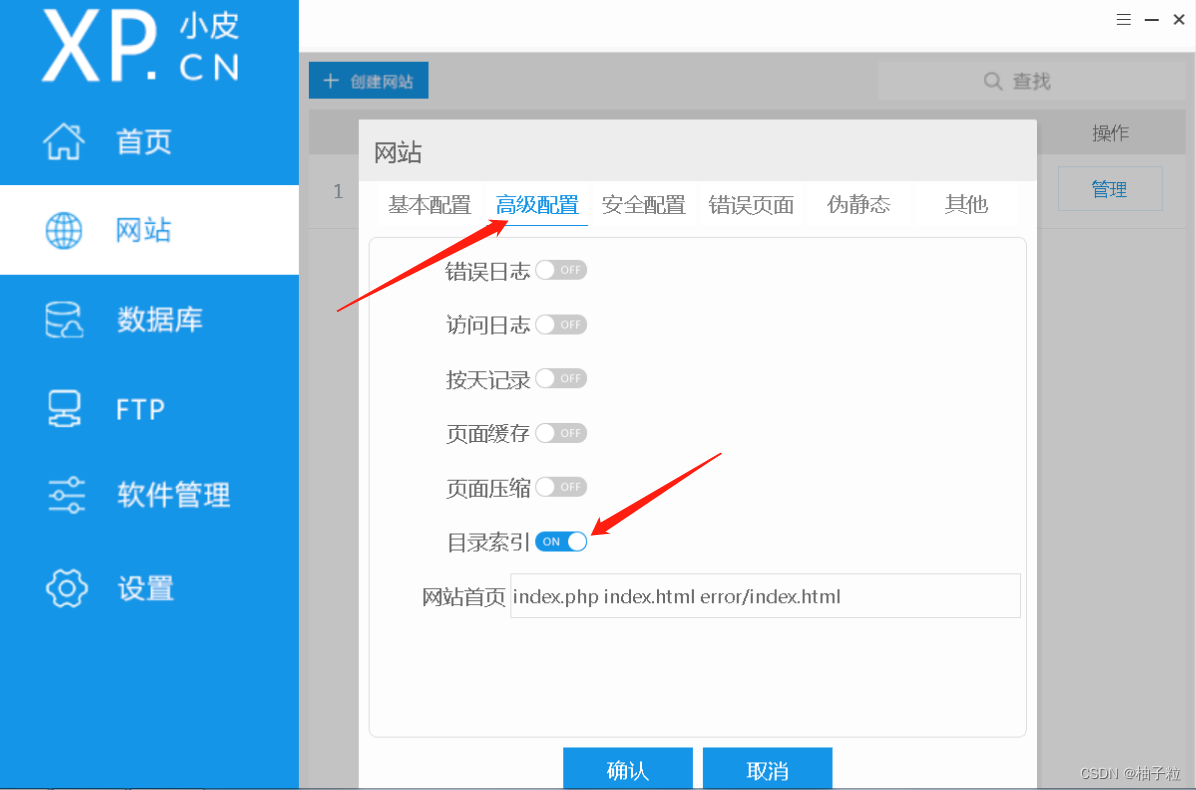Select the 网站 websites section
Image resolution: width=1196 pixels, height=790 pixels.
pos(139,230)
